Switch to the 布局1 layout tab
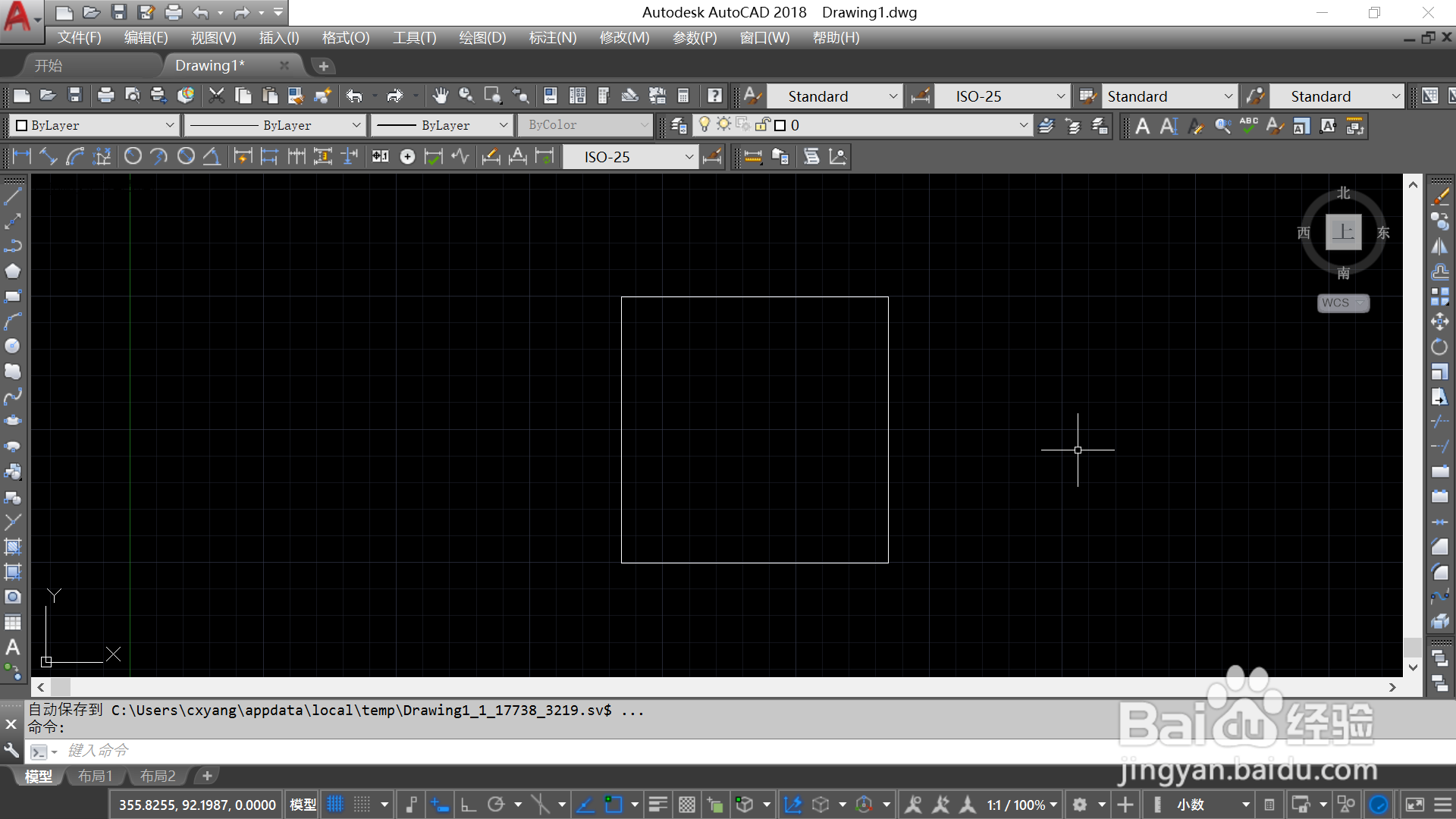Screen dimensions: 1456x819 tap(95, 776)
